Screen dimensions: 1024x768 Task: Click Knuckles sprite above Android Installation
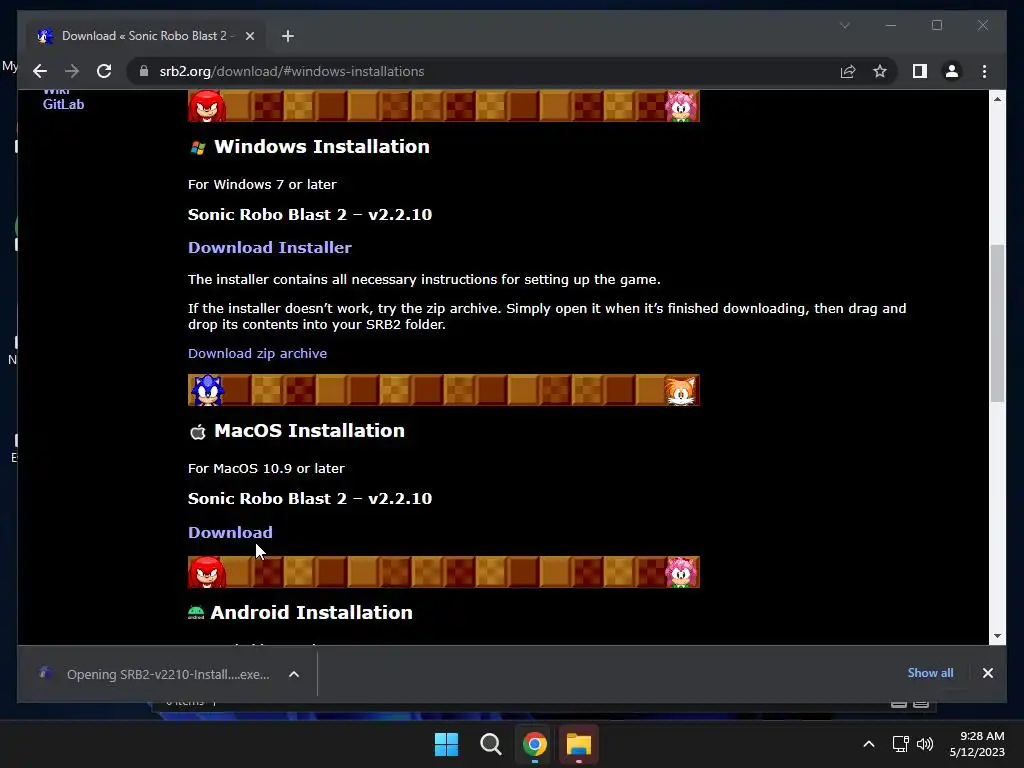click(x=207, y=572)
